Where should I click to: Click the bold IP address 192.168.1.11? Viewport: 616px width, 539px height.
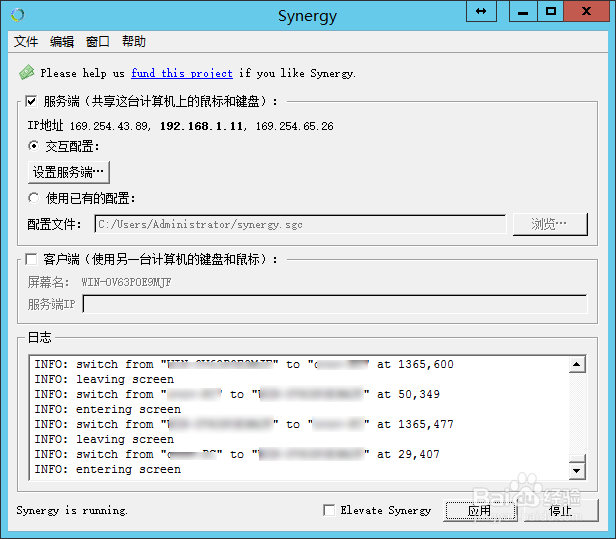point(201,126)
